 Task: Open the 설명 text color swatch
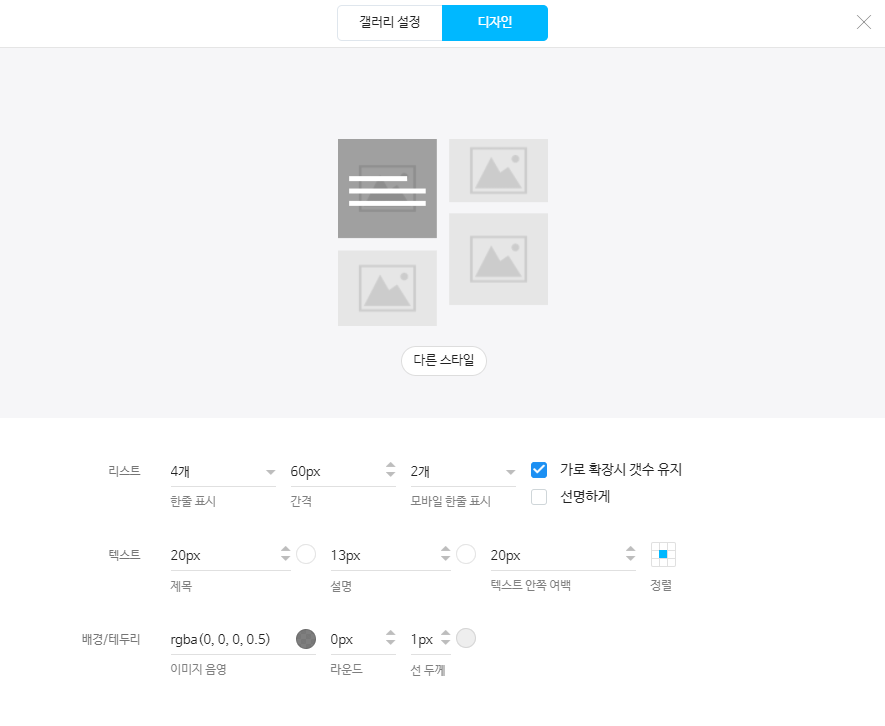[x=466, y=554]
